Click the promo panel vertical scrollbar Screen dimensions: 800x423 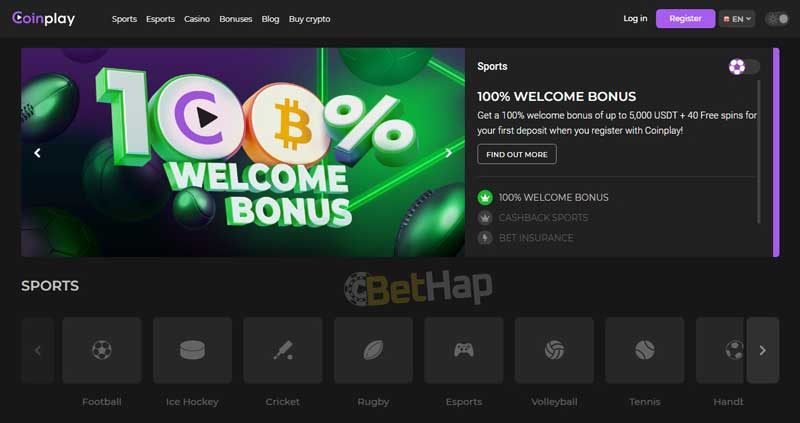point(759,152)
